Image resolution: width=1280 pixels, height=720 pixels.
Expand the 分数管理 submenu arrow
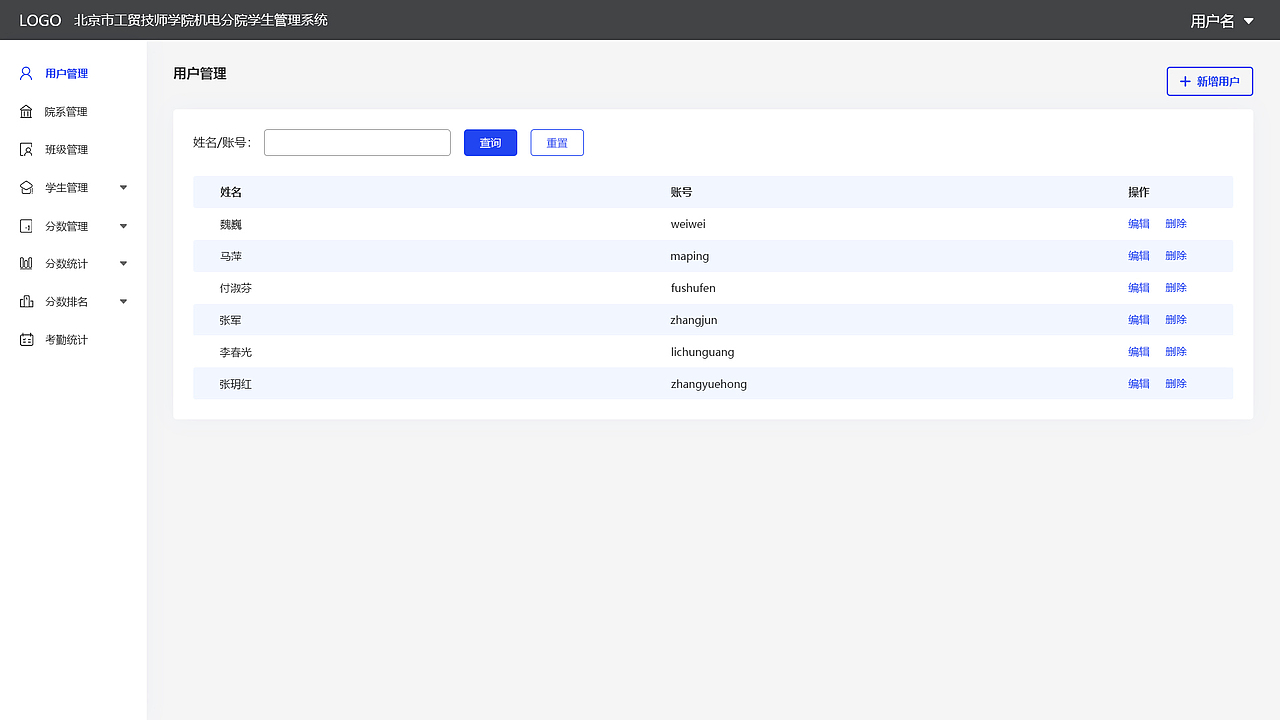tap(124, 226)
